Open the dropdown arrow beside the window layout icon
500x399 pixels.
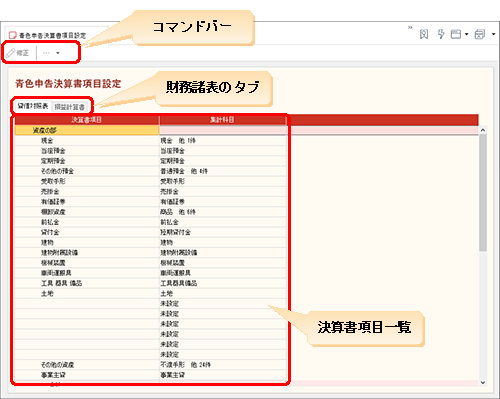click(466, 34)
